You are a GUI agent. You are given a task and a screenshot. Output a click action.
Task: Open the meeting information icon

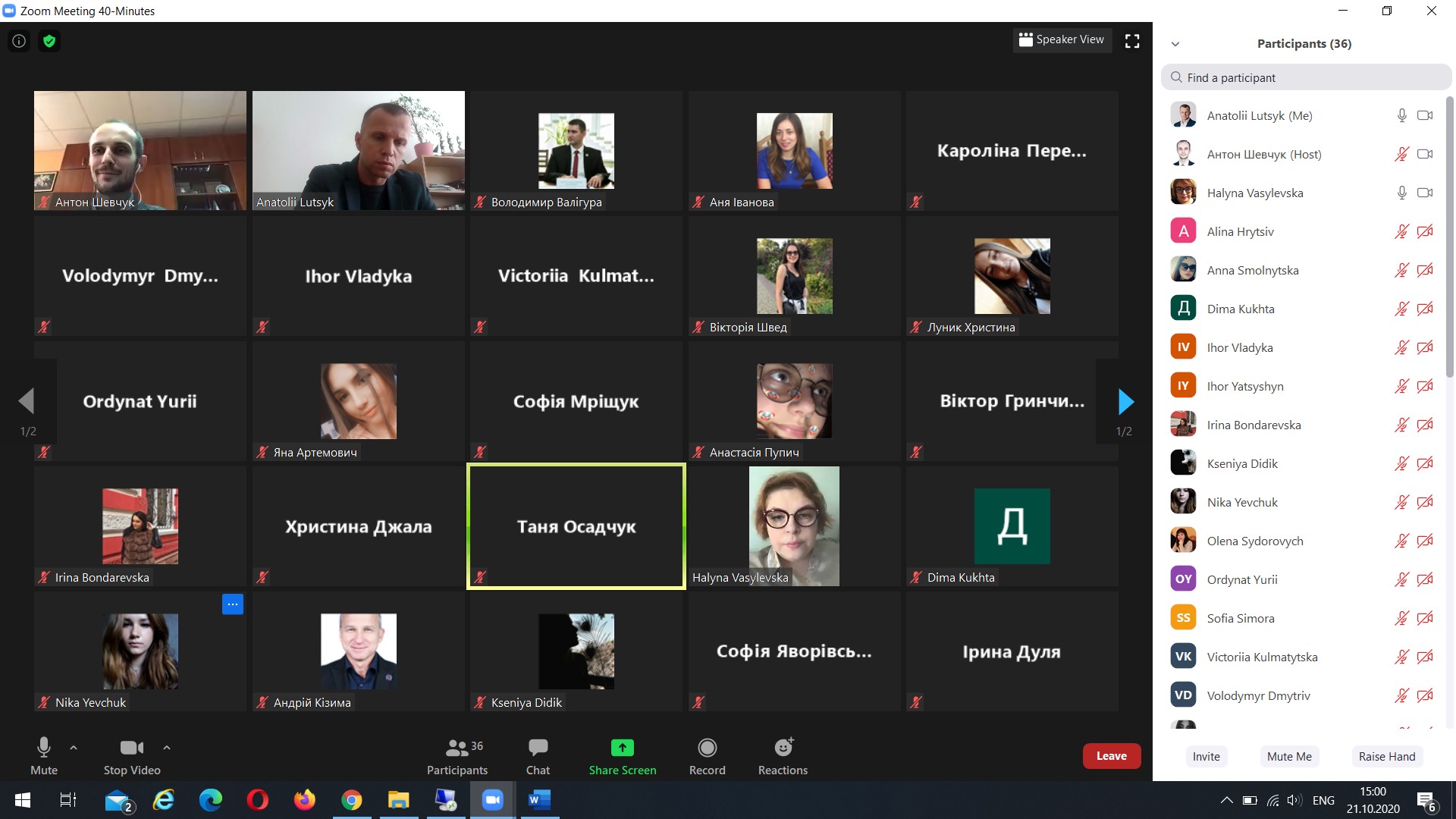19,41
